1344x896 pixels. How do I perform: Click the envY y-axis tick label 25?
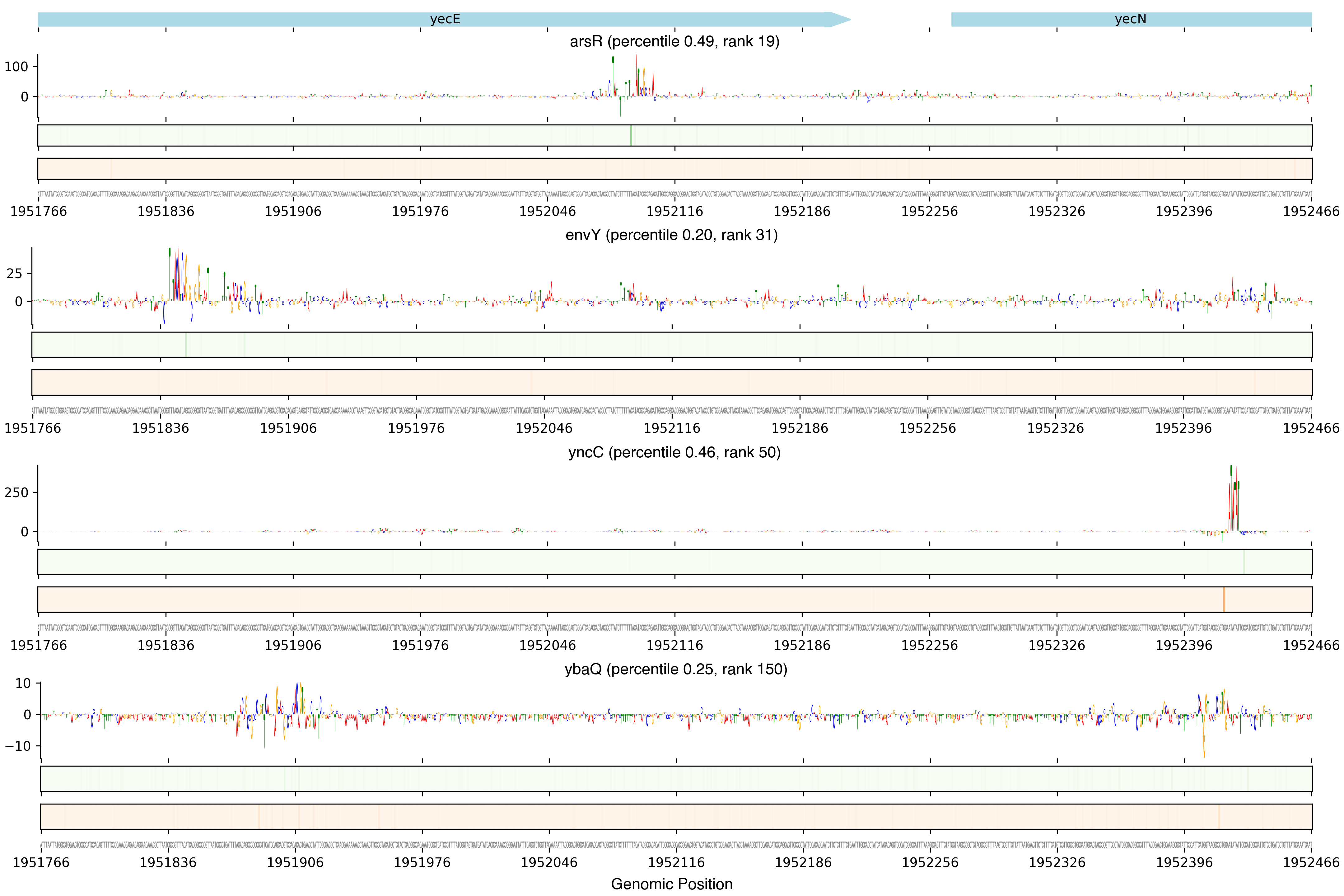pyautogui.click(x=14, y=274)
